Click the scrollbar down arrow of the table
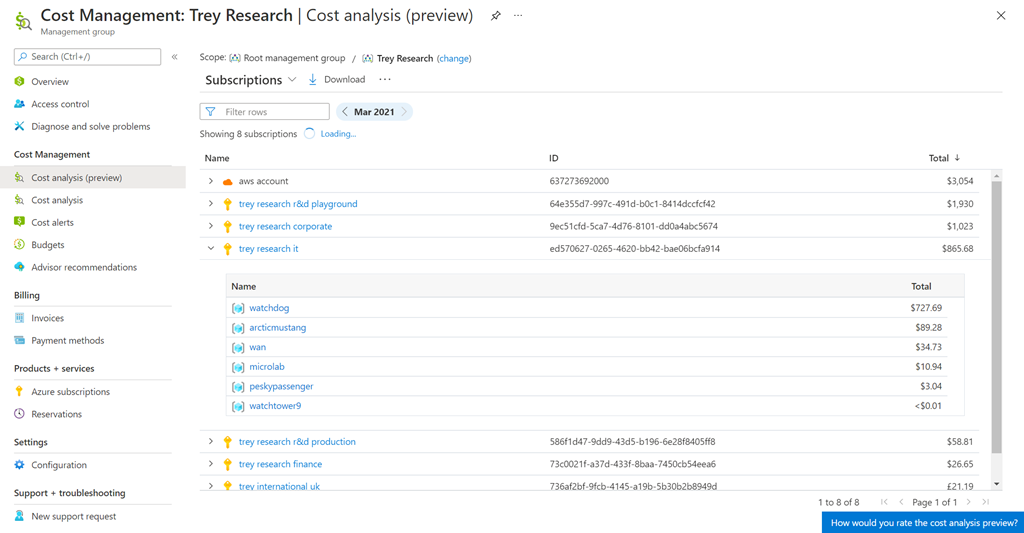Viewport: 1024px width, 533px height. [x=996, y=484]
